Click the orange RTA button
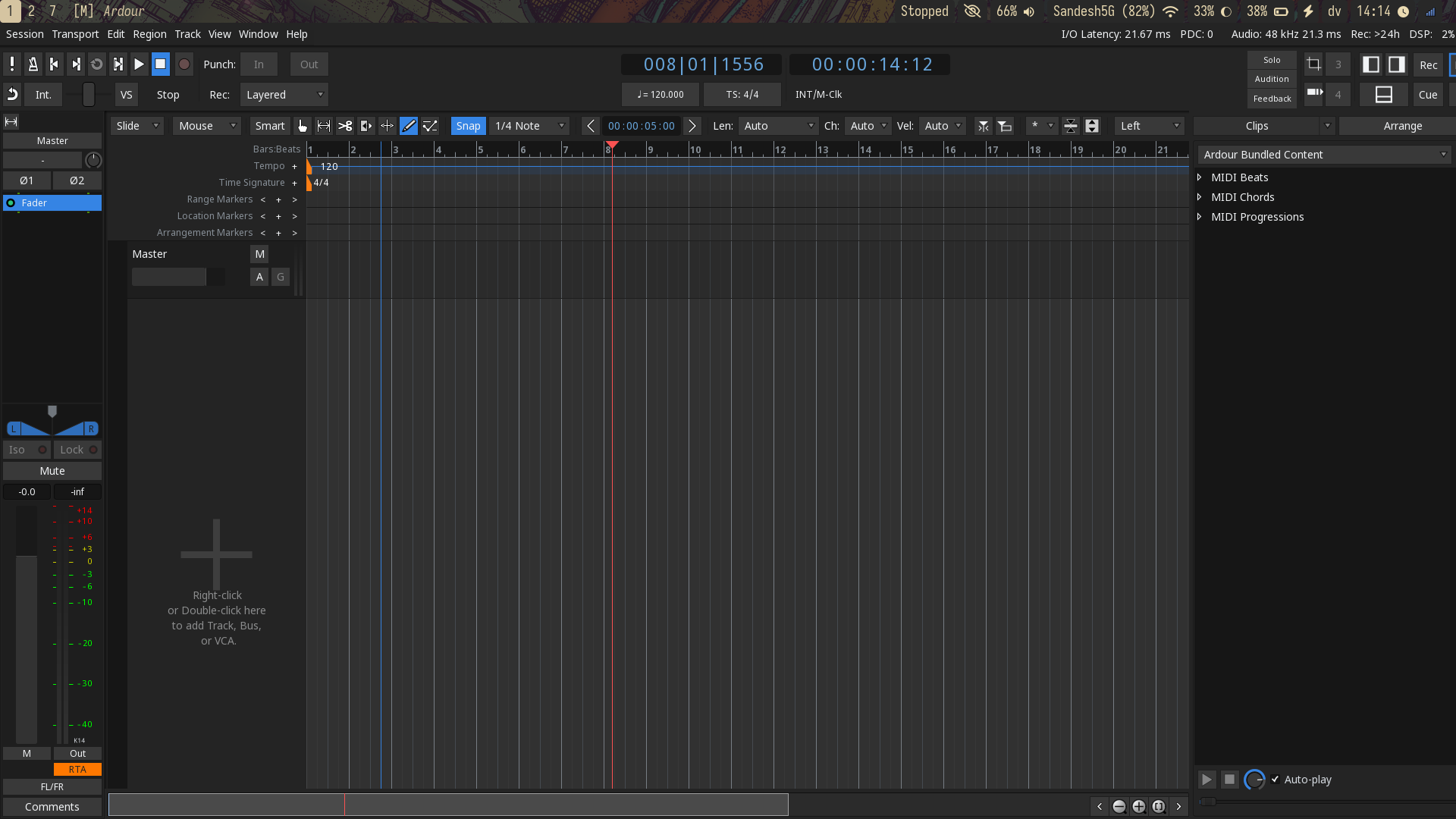This screenshot has height=819, width=1456. click(x=77, y=770)
